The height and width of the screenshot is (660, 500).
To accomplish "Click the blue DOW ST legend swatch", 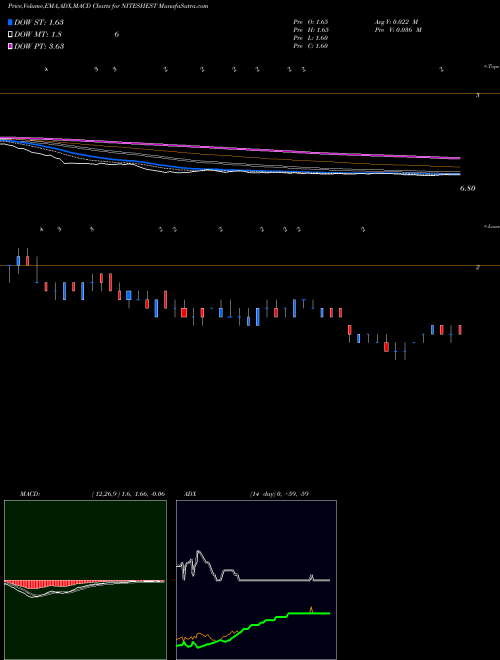I will tap(11, 22).
